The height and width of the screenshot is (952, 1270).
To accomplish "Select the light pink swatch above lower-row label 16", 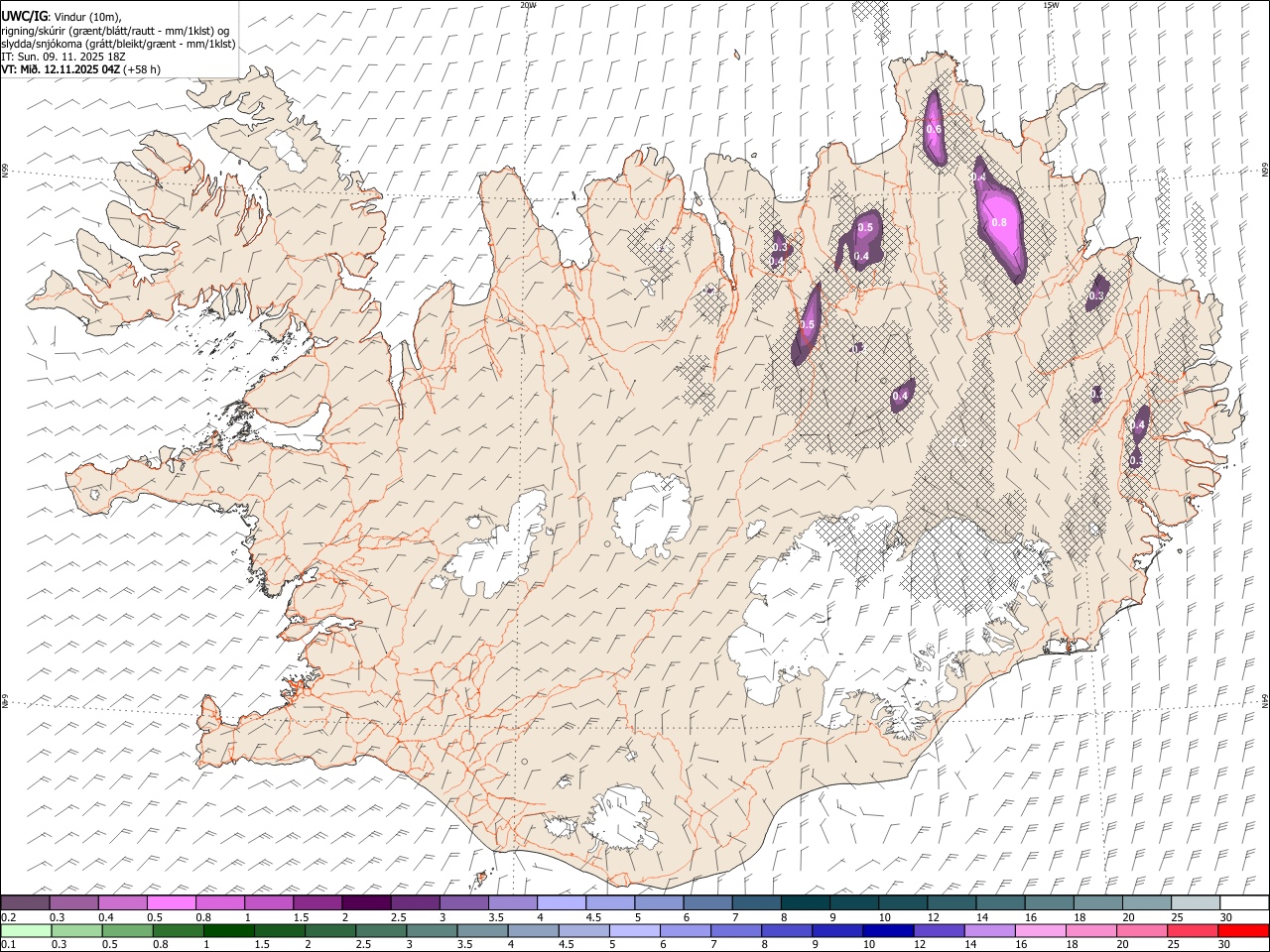I will [x=1040, y=930].
